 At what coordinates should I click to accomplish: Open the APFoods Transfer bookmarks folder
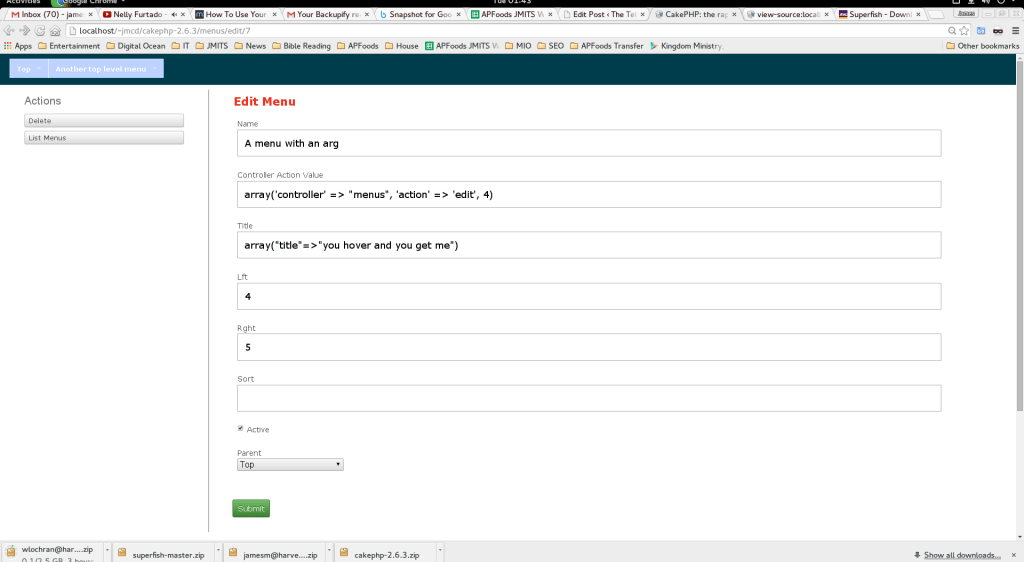tap(607, 46)
